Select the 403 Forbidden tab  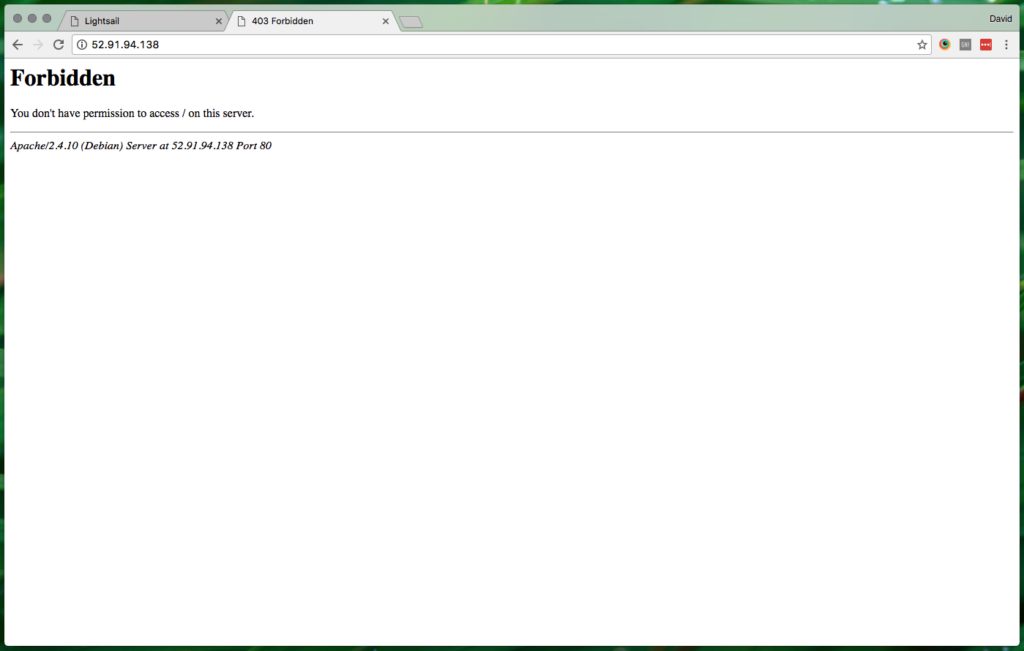(x=313, y=21)
